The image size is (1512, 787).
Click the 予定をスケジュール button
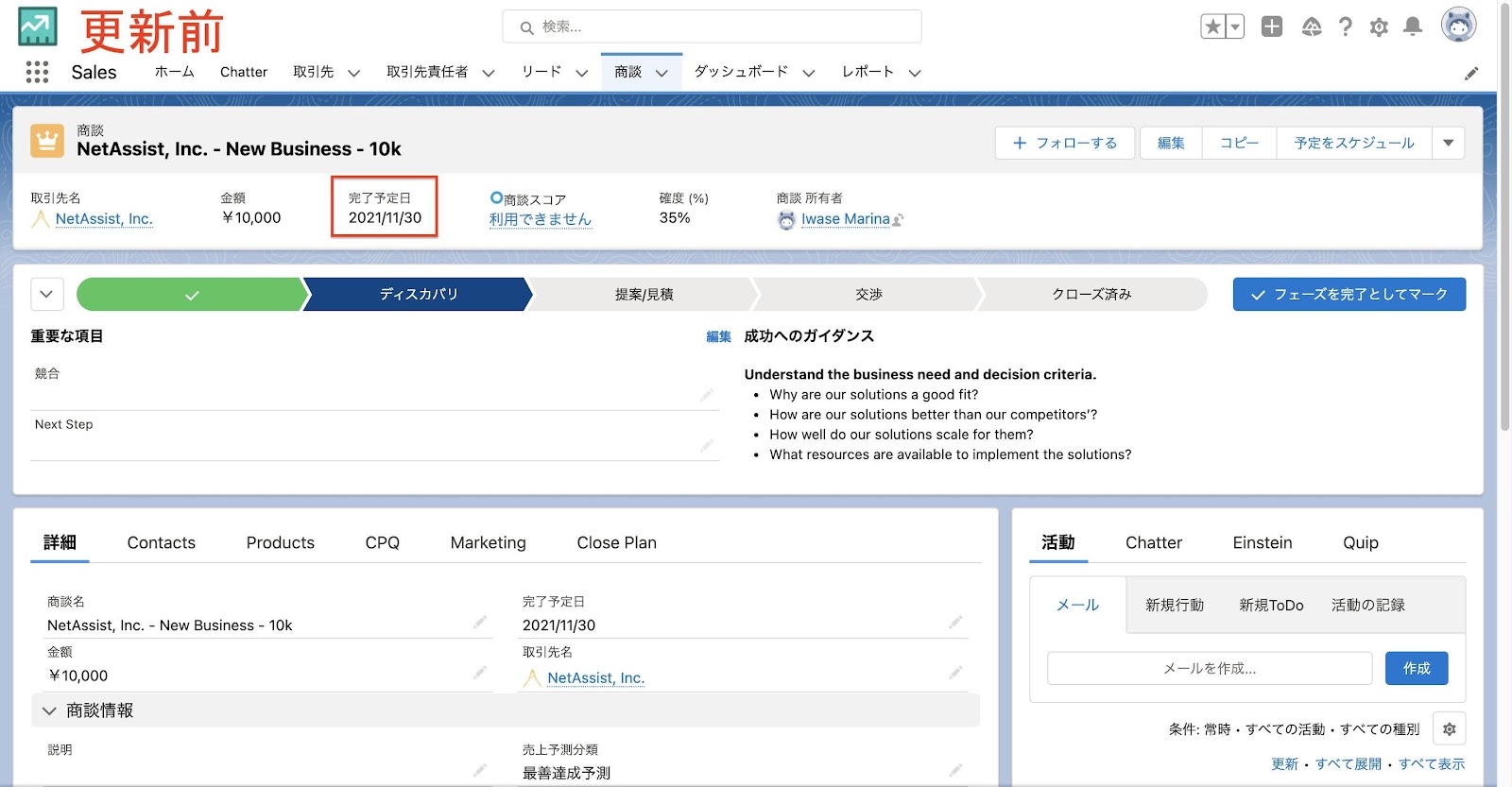click(x=1354, y=143)
